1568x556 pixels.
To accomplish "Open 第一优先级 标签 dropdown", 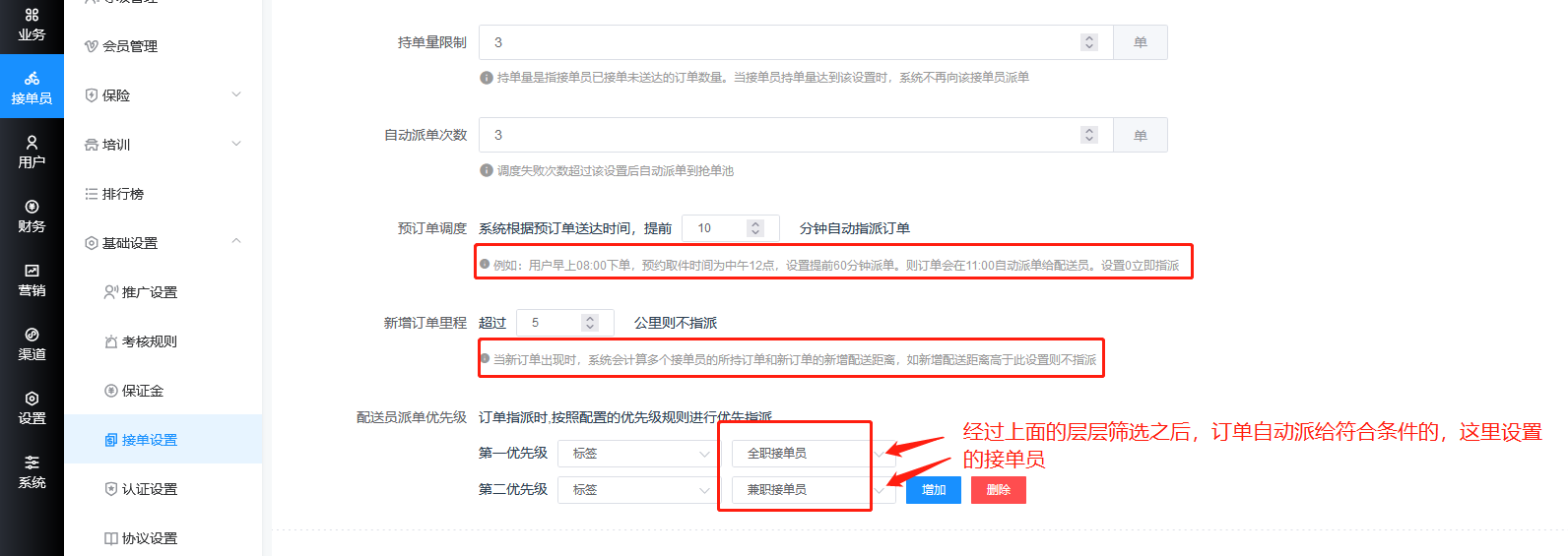I will click(635, 454).
